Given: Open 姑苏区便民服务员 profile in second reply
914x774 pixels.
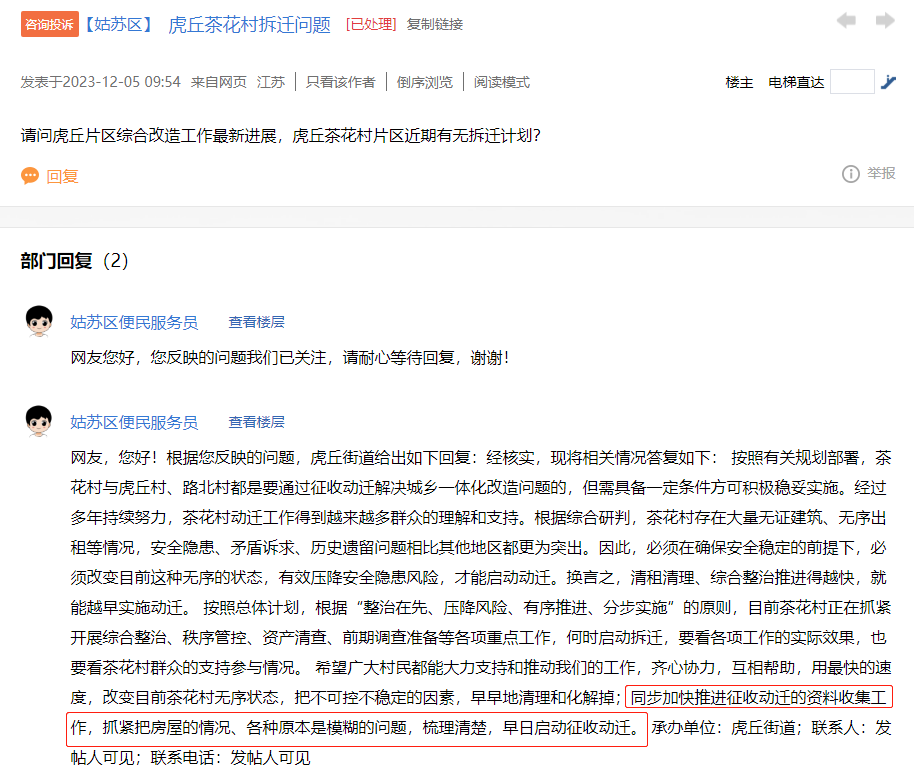Looking at the screenshot, I should 134,422.
